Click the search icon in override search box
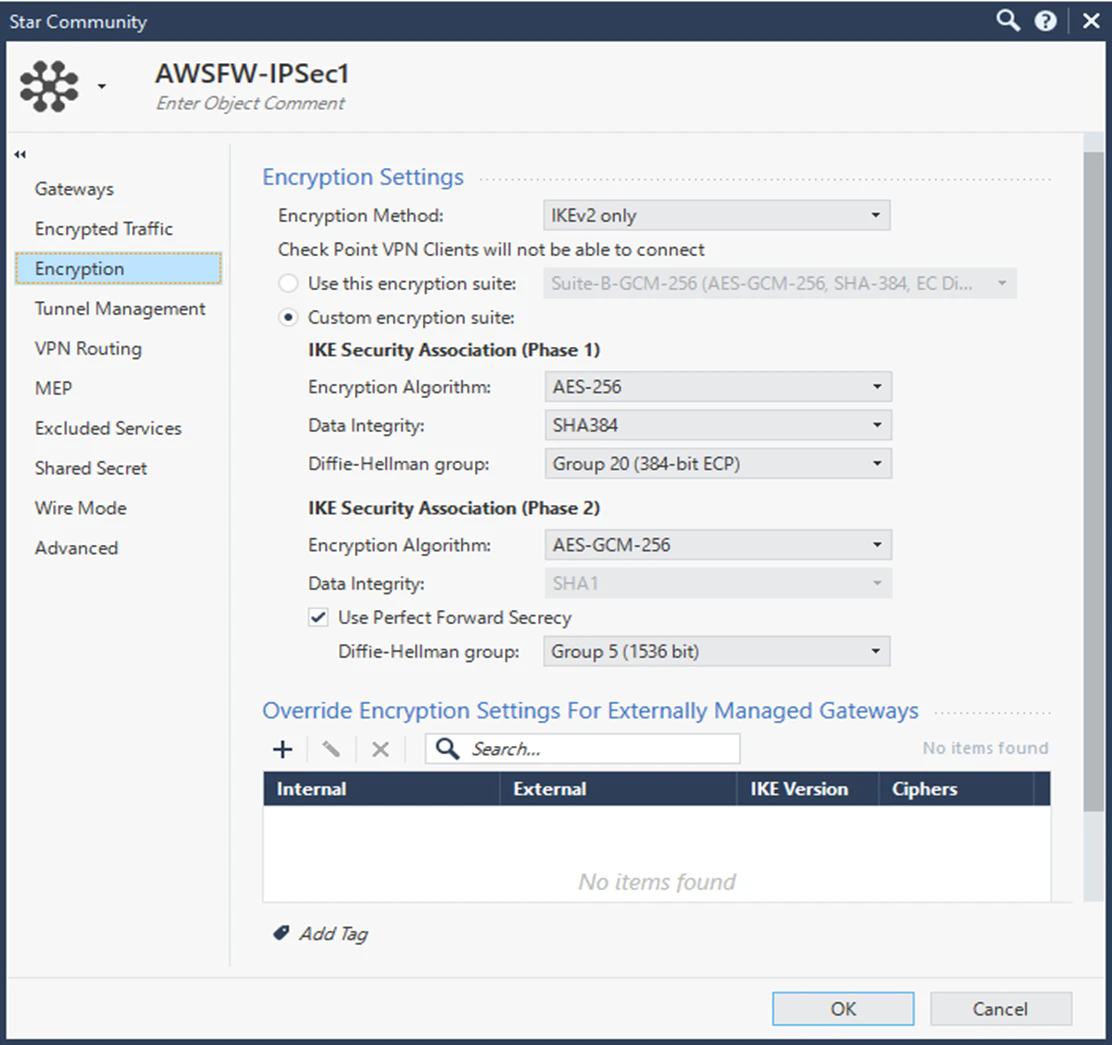The image size is (1112, 1045). (447, 749)
